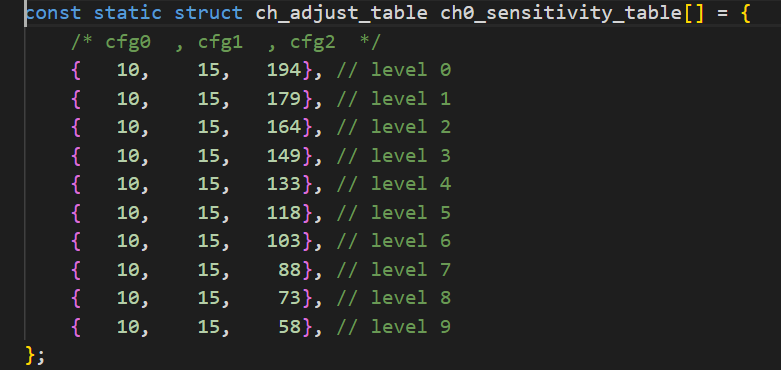781x370 pixels.
Task: Click value 164 on level 2 row
Action: pos(284,127)
